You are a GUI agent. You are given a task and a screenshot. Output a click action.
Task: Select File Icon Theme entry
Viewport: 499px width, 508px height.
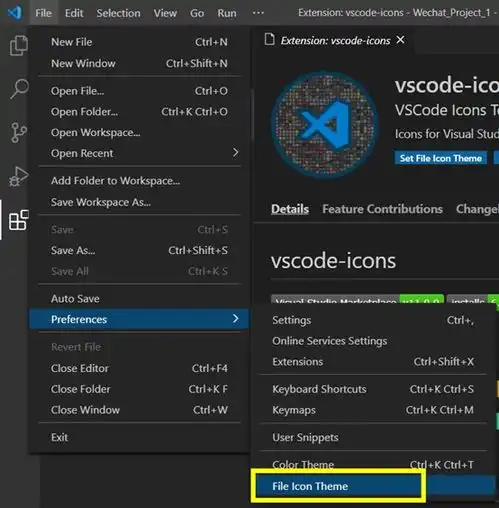point(373,486)
